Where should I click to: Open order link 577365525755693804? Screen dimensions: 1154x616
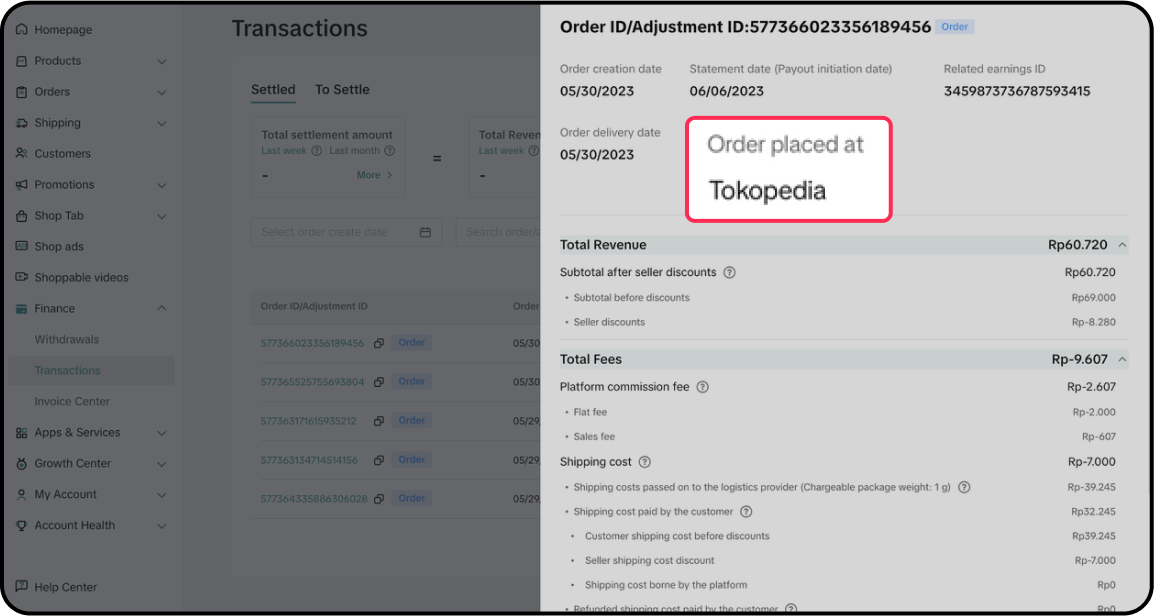point(312,382)
